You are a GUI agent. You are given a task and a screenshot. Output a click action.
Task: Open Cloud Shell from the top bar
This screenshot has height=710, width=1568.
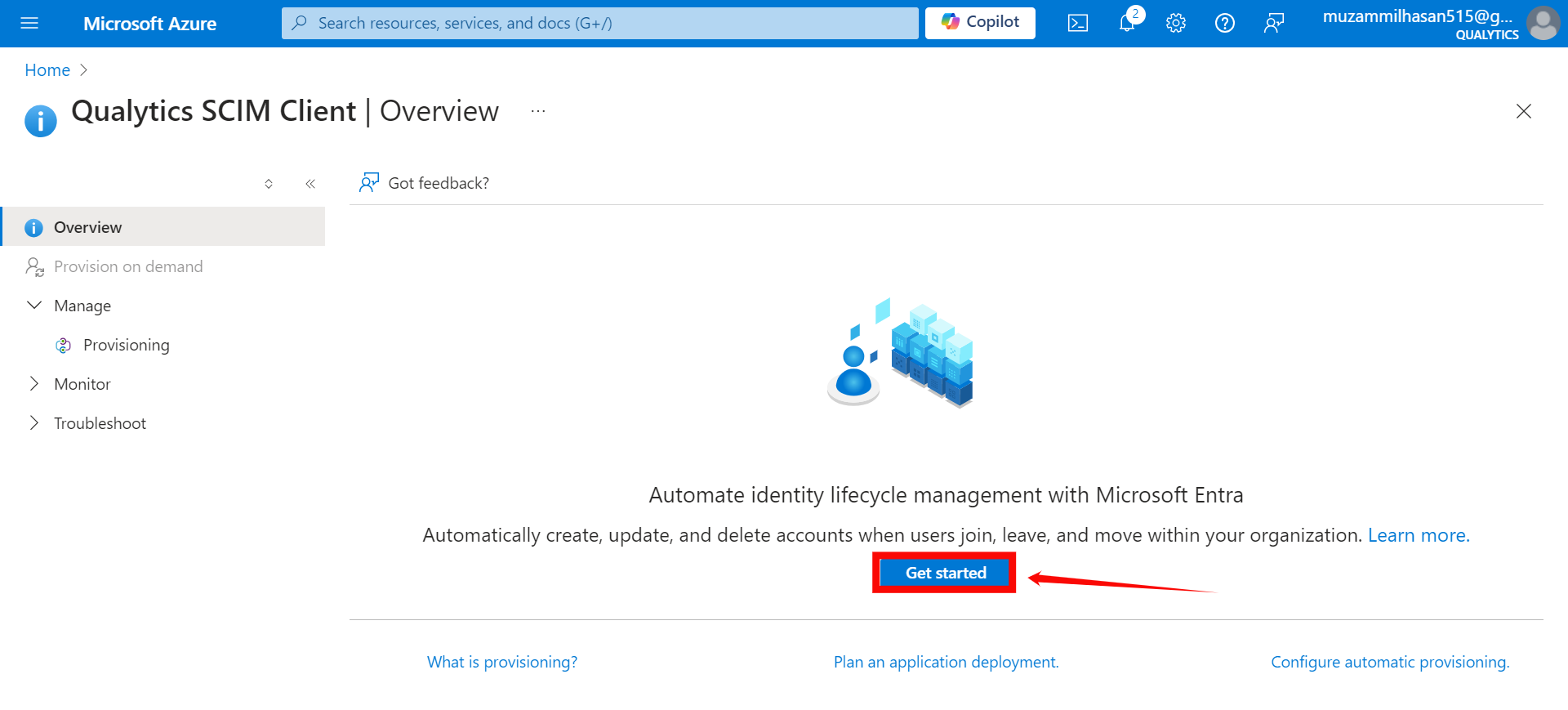1078,23
